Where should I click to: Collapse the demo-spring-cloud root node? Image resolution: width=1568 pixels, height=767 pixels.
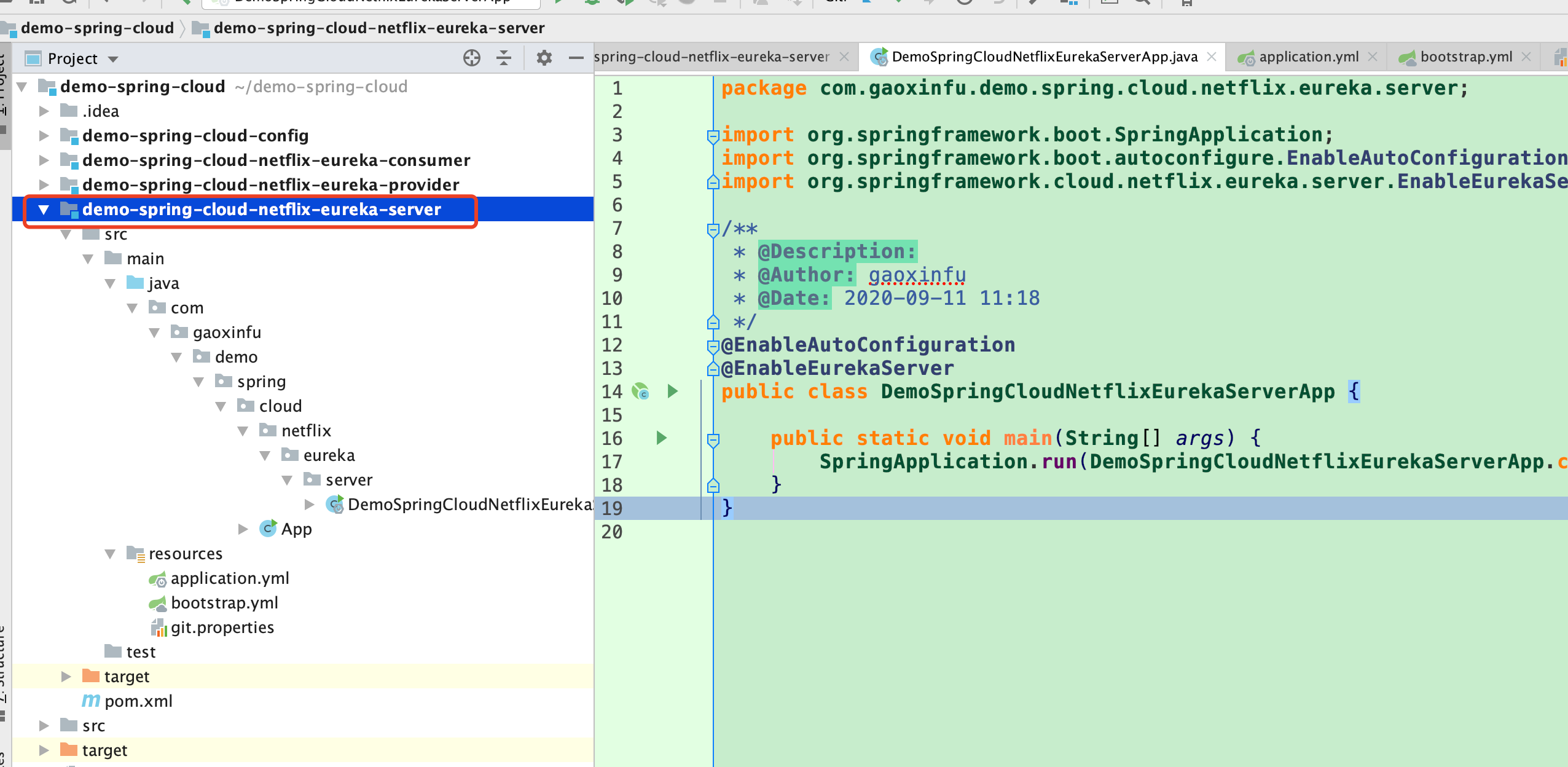click(x=22, y=87)
